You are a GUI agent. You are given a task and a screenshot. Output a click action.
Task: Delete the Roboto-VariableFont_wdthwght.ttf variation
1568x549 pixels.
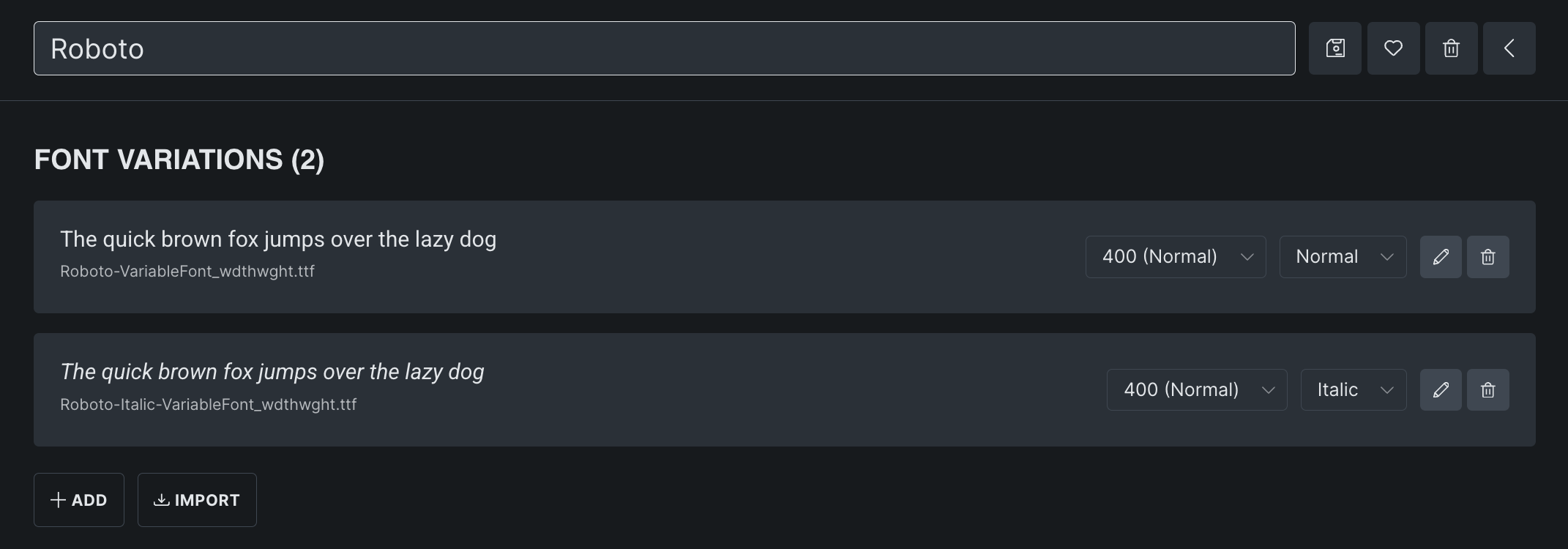click(1487, 257)
